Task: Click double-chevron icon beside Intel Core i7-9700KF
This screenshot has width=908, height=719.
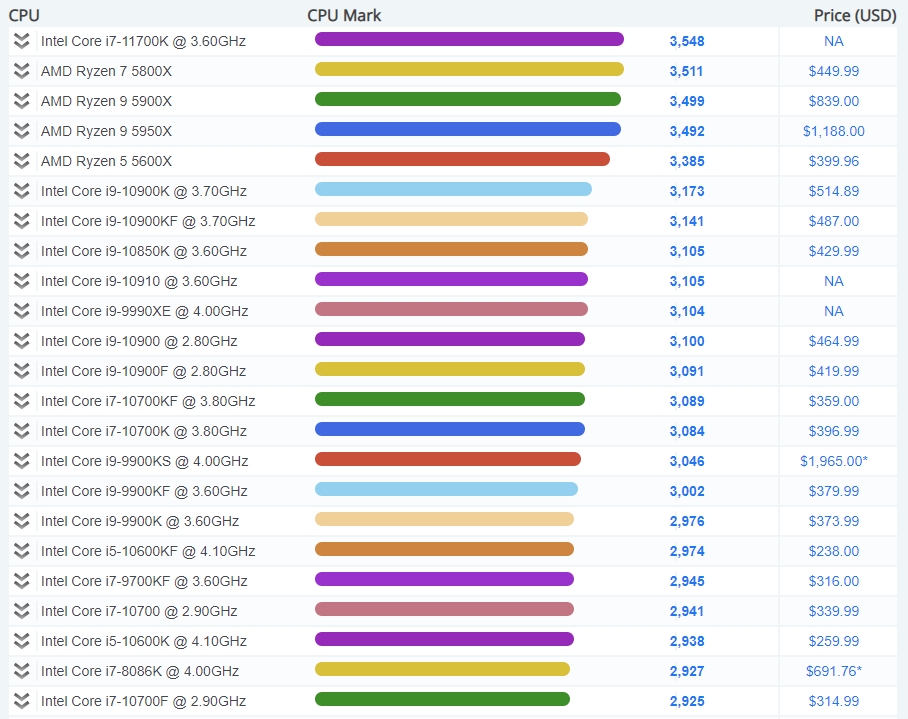Action: tap(21, 581)
